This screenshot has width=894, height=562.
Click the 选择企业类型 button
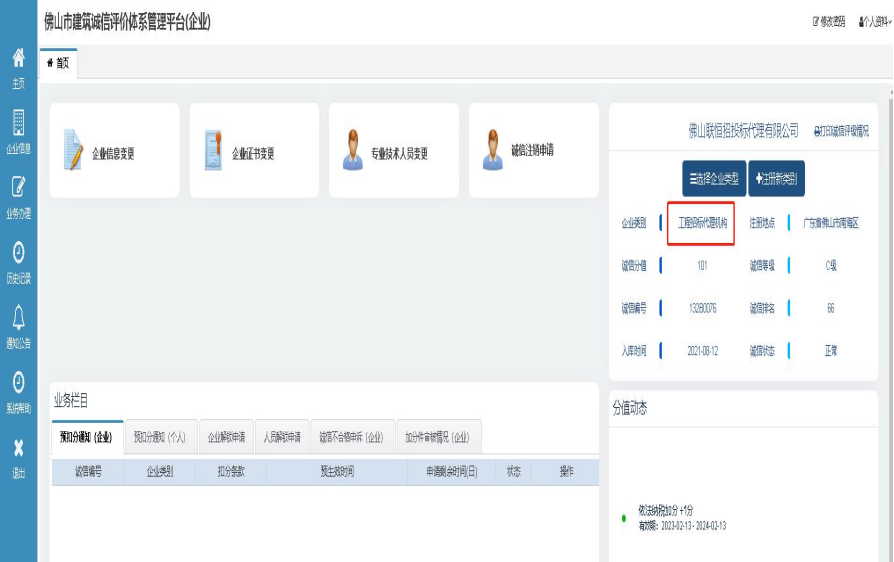(x=714, y=179)
